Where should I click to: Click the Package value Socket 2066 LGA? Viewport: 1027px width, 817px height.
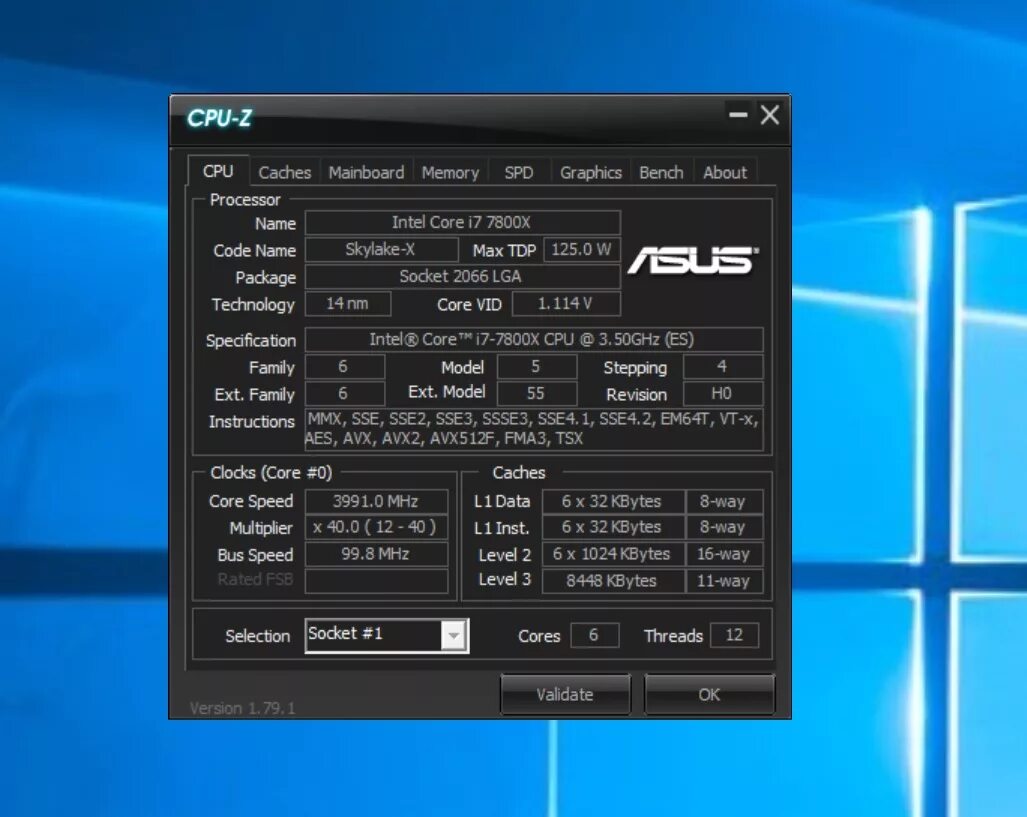462,276
